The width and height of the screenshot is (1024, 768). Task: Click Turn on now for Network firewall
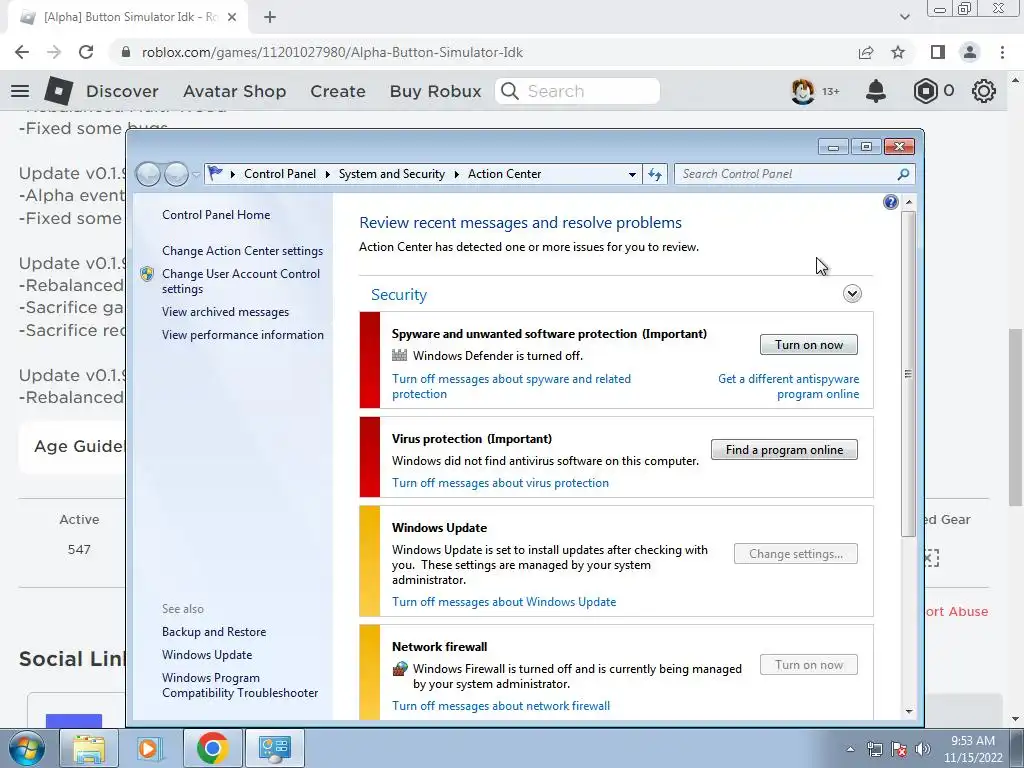tap(808, 665)
